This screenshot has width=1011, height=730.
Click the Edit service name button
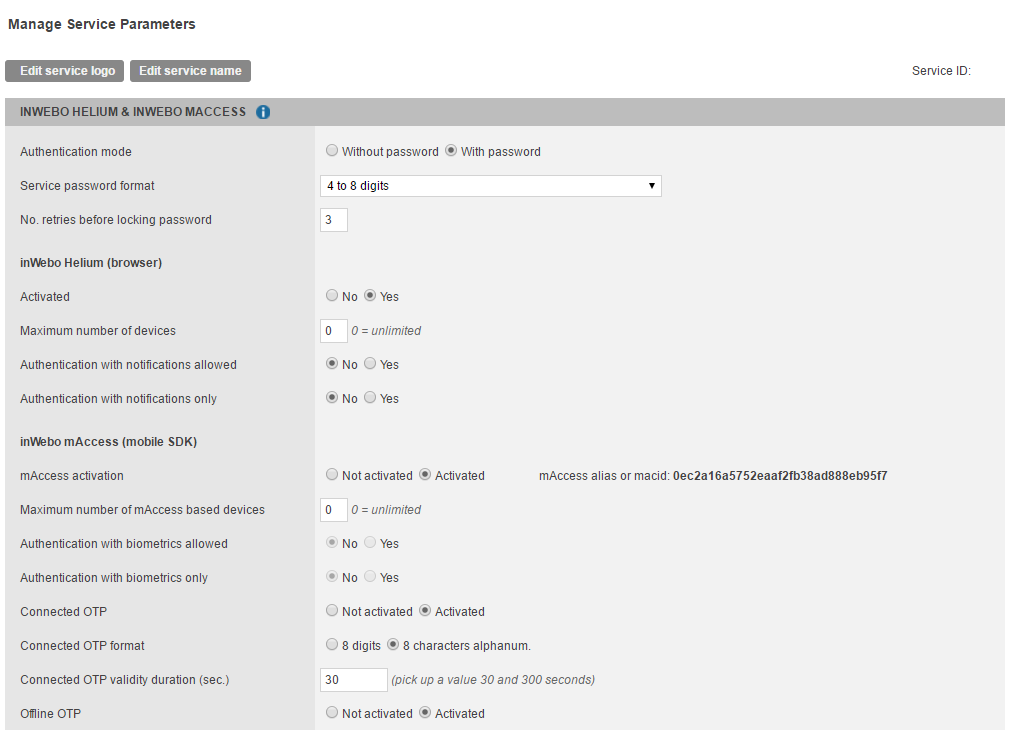[190, 71]
